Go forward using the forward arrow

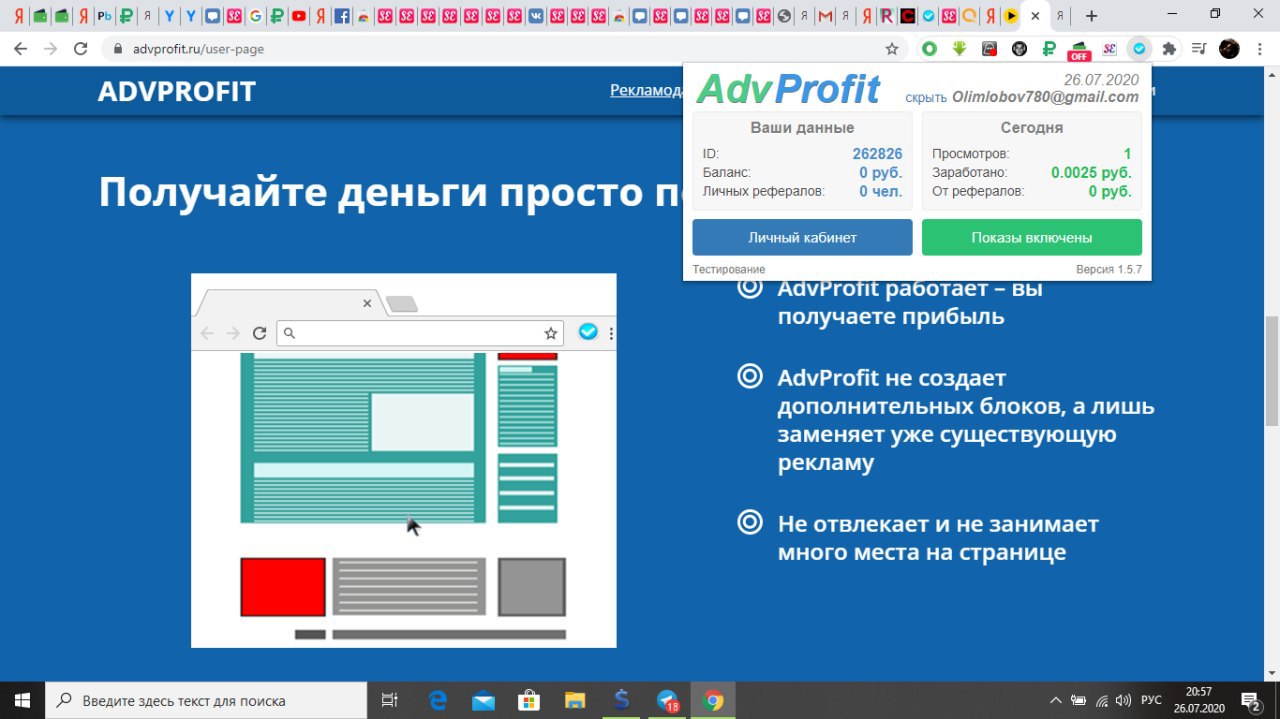click(x=51, y=48)
